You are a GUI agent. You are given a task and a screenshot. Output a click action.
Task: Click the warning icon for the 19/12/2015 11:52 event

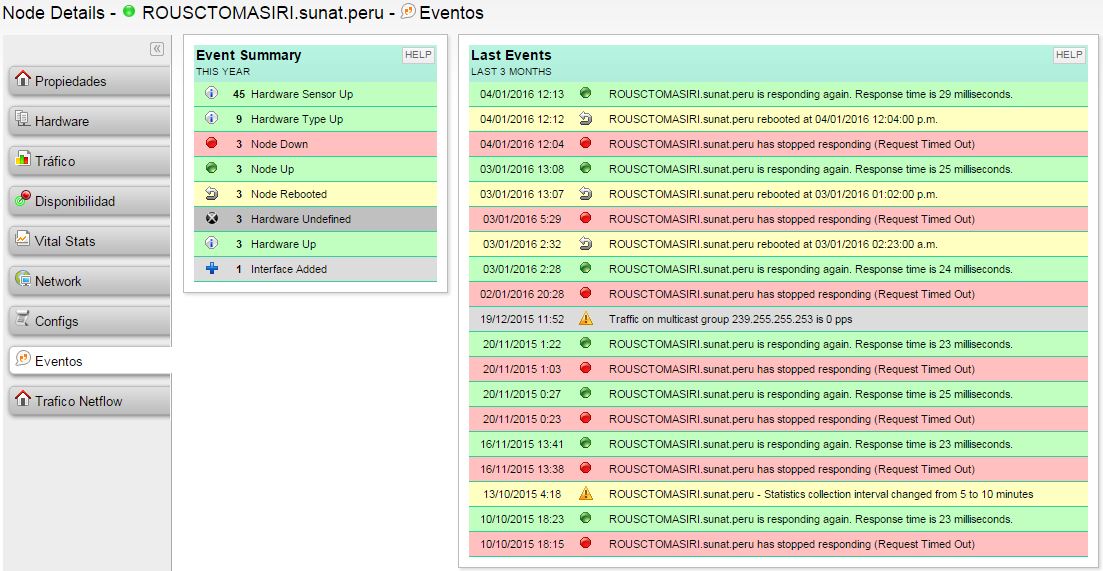coord(585,319)
